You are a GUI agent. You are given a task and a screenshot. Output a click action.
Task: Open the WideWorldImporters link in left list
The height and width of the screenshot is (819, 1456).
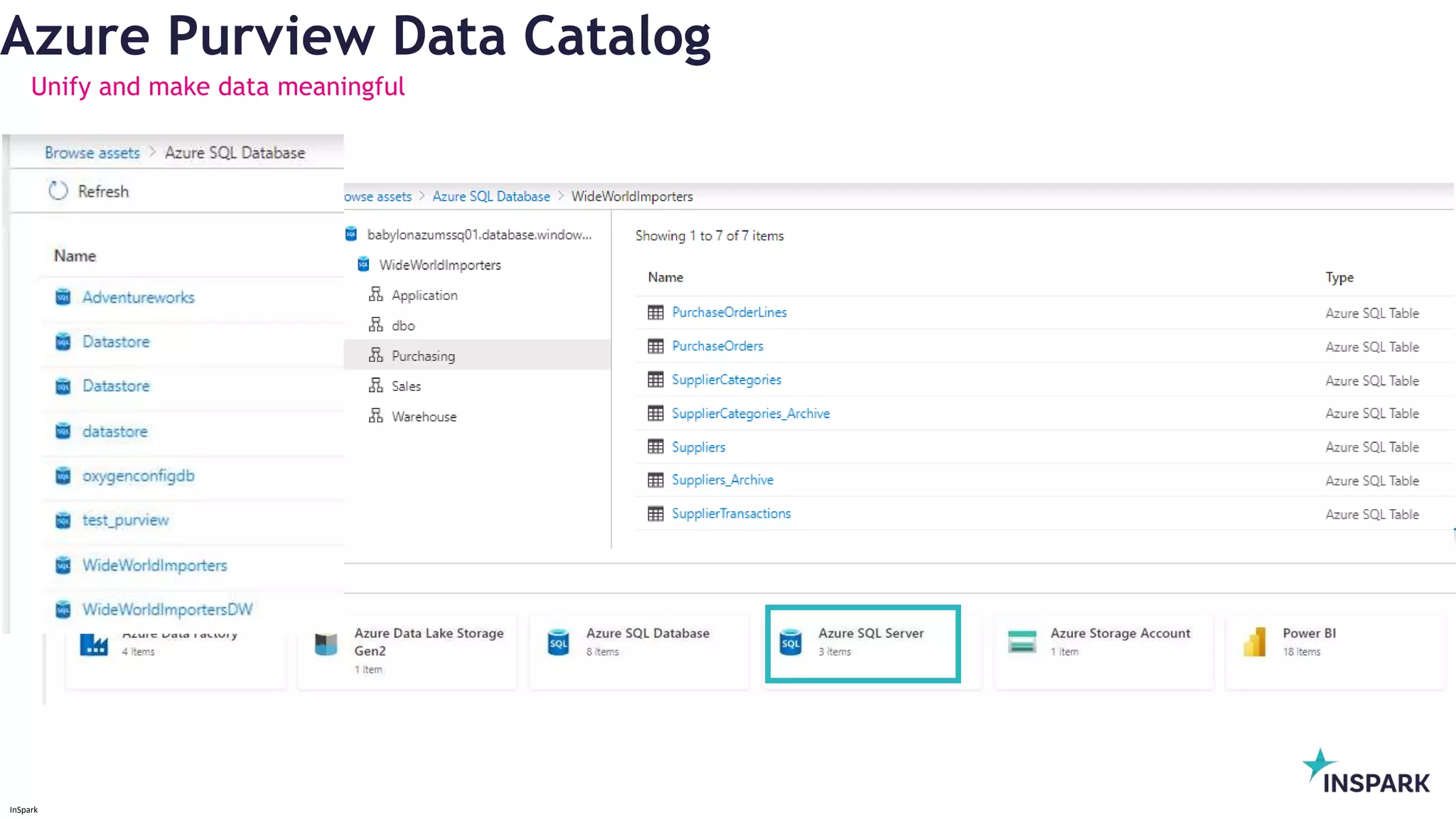pos(155,565)
